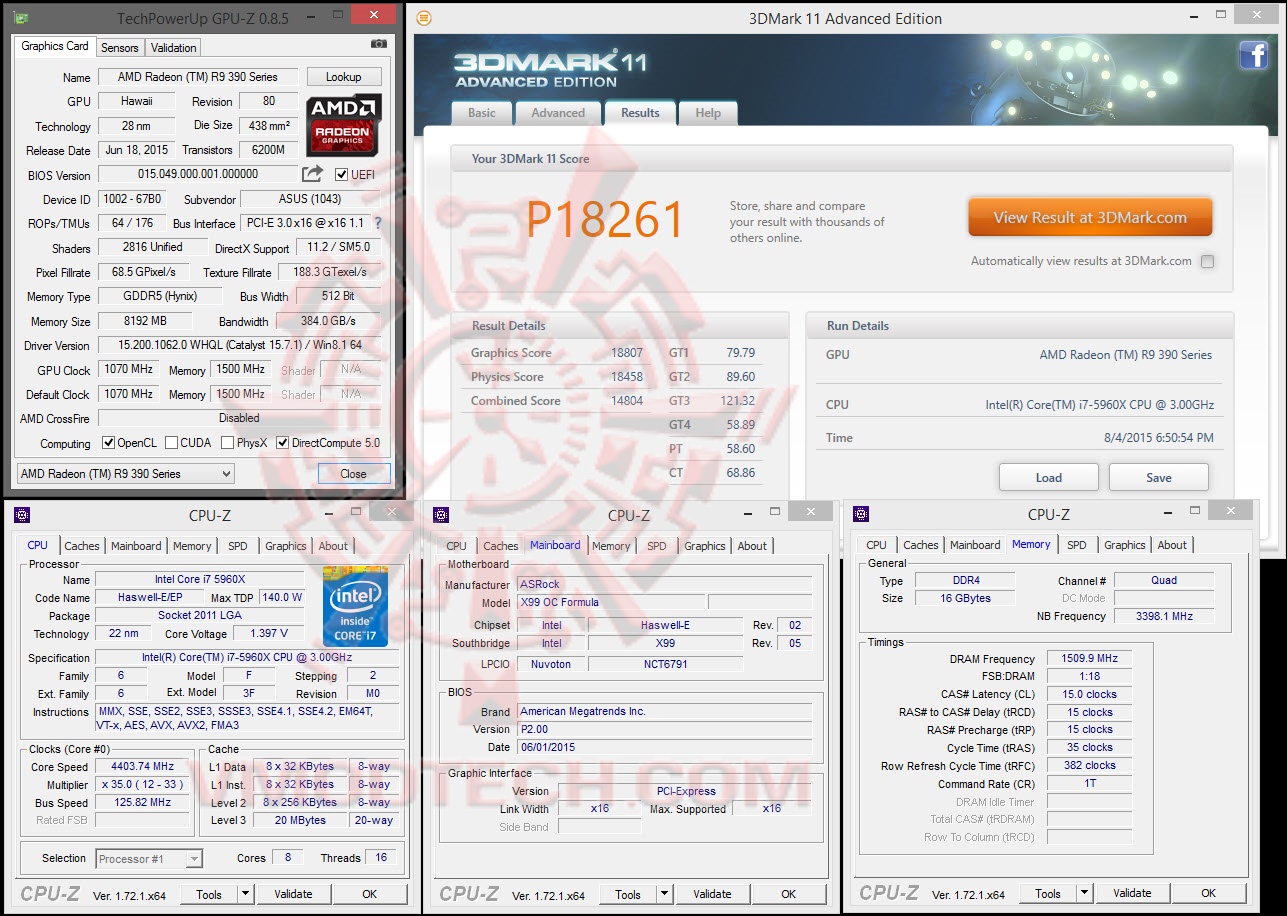The width and height of the screenshot is (1287, 916).
Task: Open the Processor #1 selection dropdown
Action: click(150, 858)
